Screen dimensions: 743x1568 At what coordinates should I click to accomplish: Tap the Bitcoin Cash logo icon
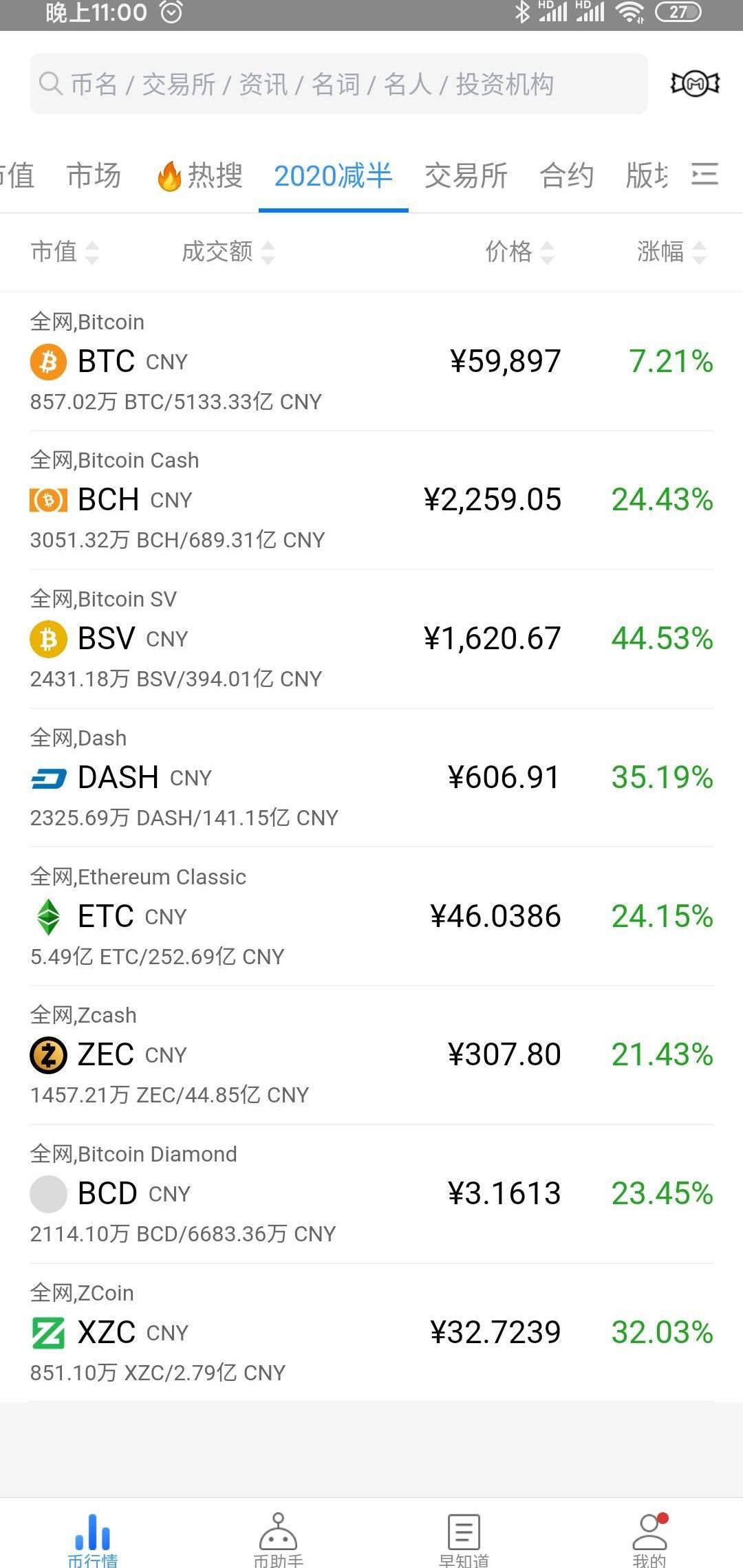tap(48, 500)
